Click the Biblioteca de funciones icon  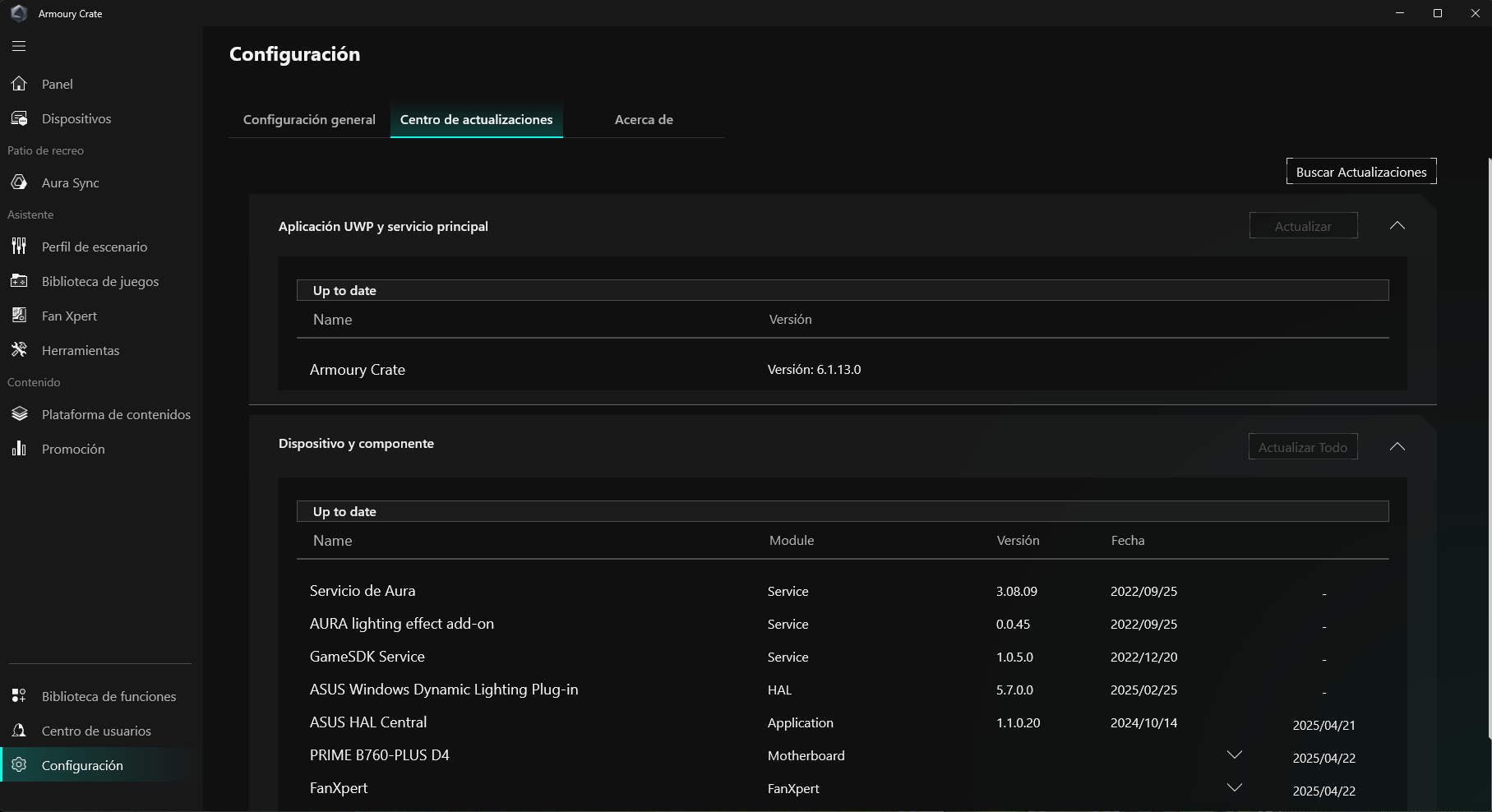(18, 695)
